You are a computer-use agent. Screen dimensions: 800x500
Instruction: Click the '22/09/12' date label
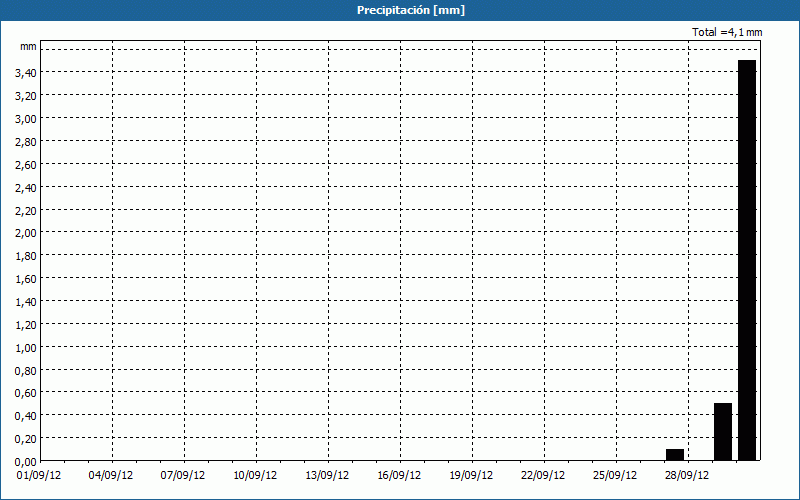tap(543, 475)
